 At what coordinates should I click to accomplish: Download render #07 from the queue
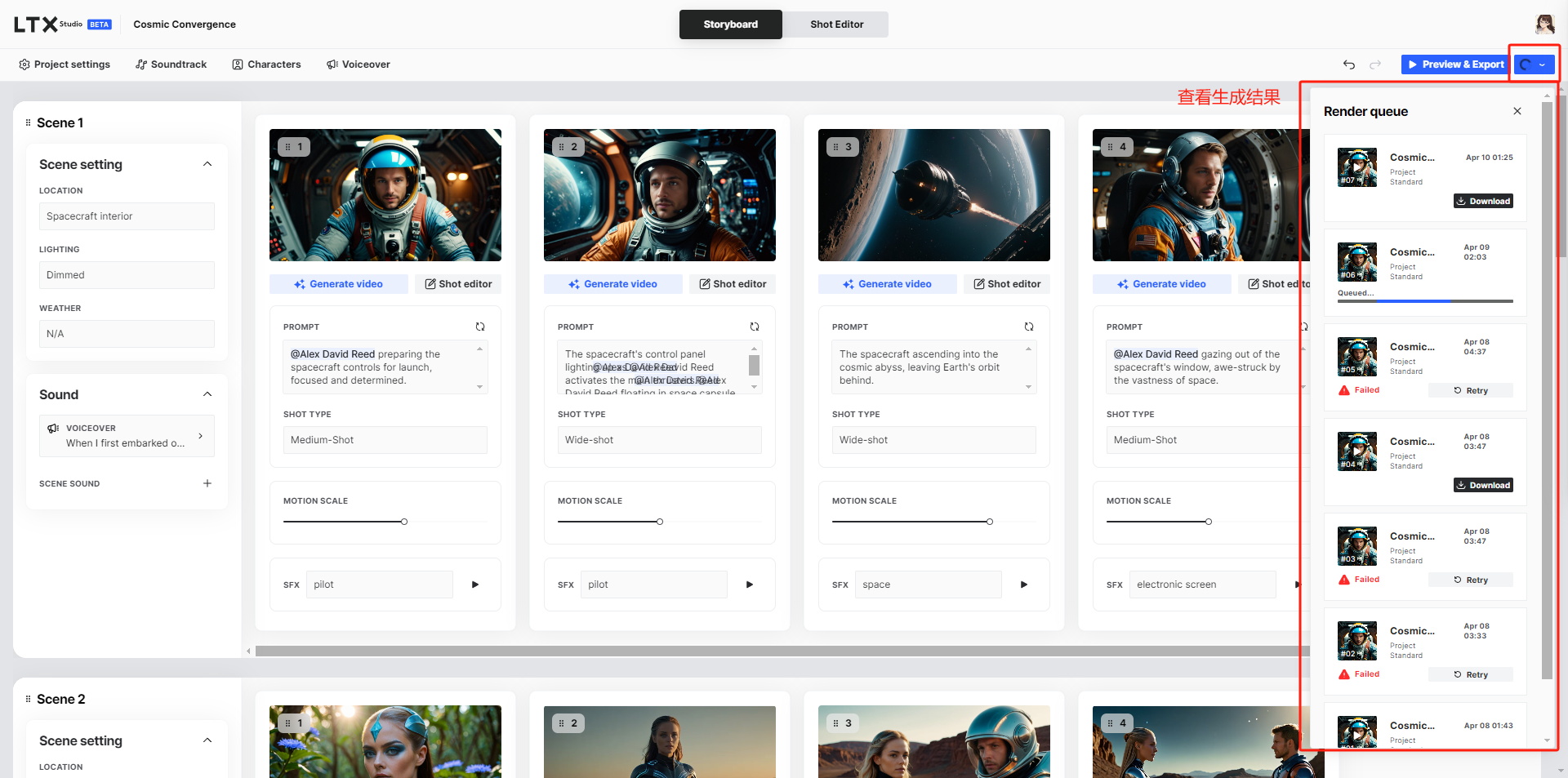pos(1483,201)
